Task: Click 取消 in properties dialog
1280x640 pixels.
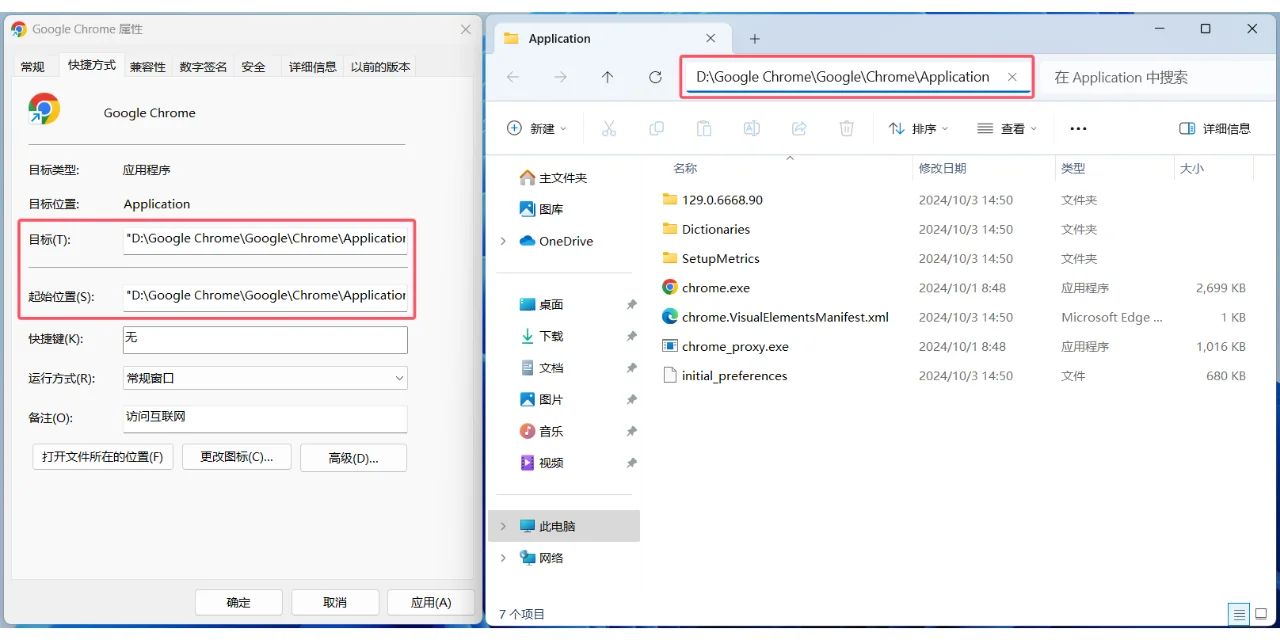Action: (x=335, y=602)
